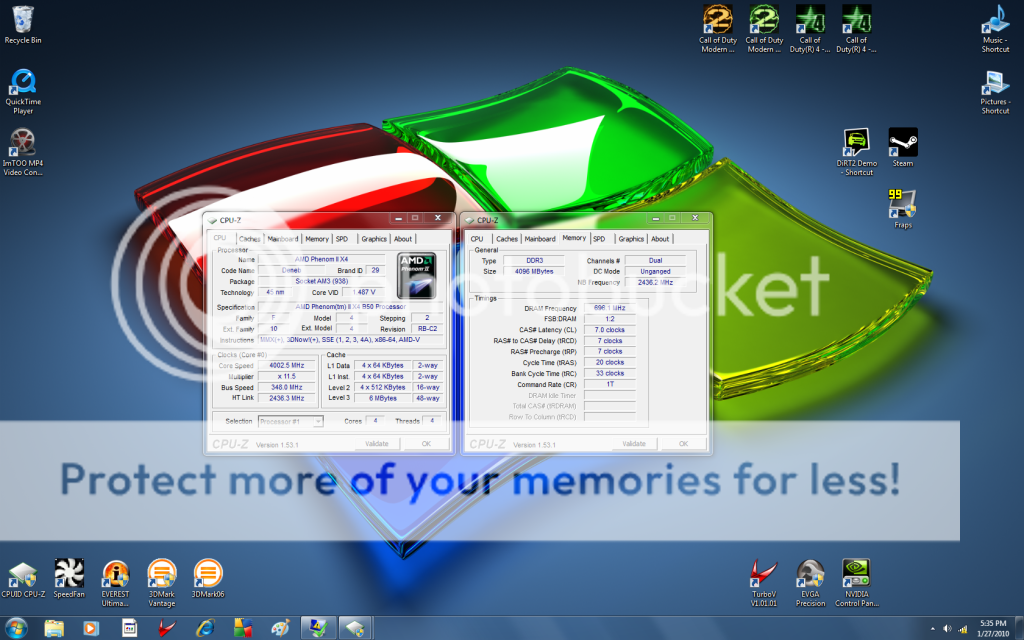
Task: Launch the 3DMark06 desktop shortcut
Action: pos(208,579)
